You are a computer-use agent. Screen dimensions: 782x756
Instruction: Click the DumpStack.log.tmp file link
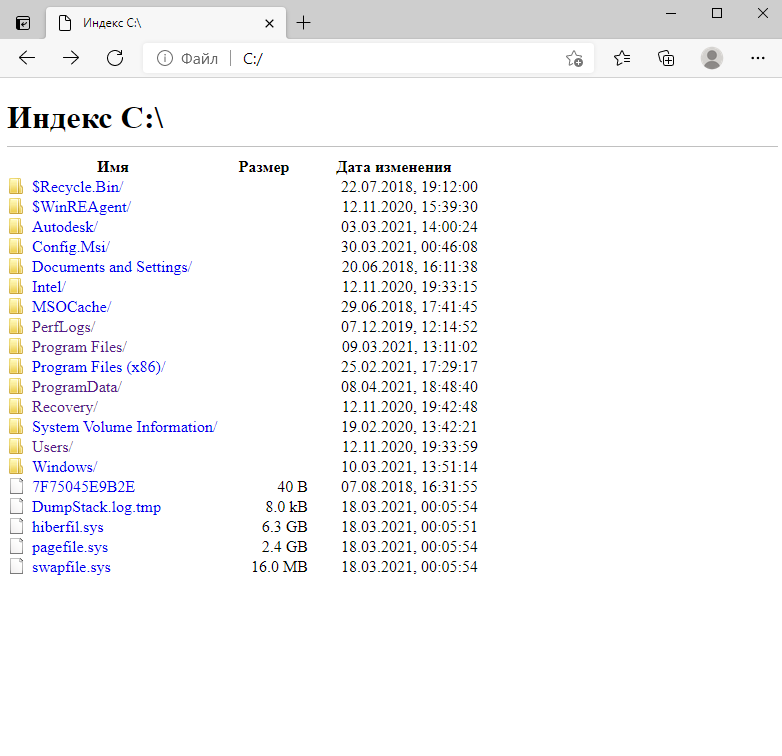tap(96, 507)
